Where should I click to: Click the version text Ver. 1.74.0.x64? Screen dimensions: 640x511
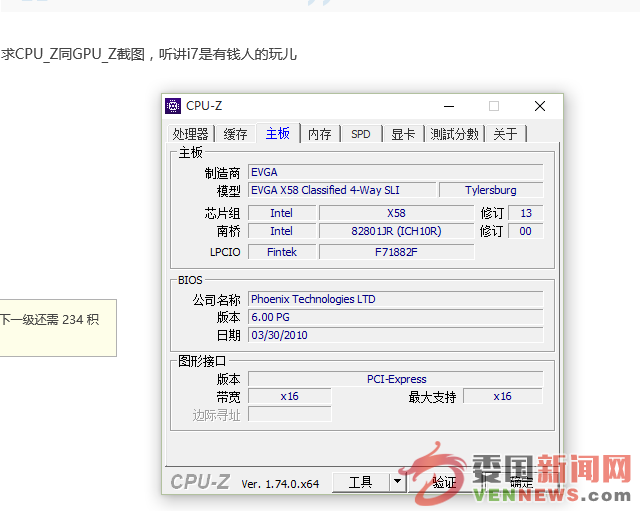point(280,484)
